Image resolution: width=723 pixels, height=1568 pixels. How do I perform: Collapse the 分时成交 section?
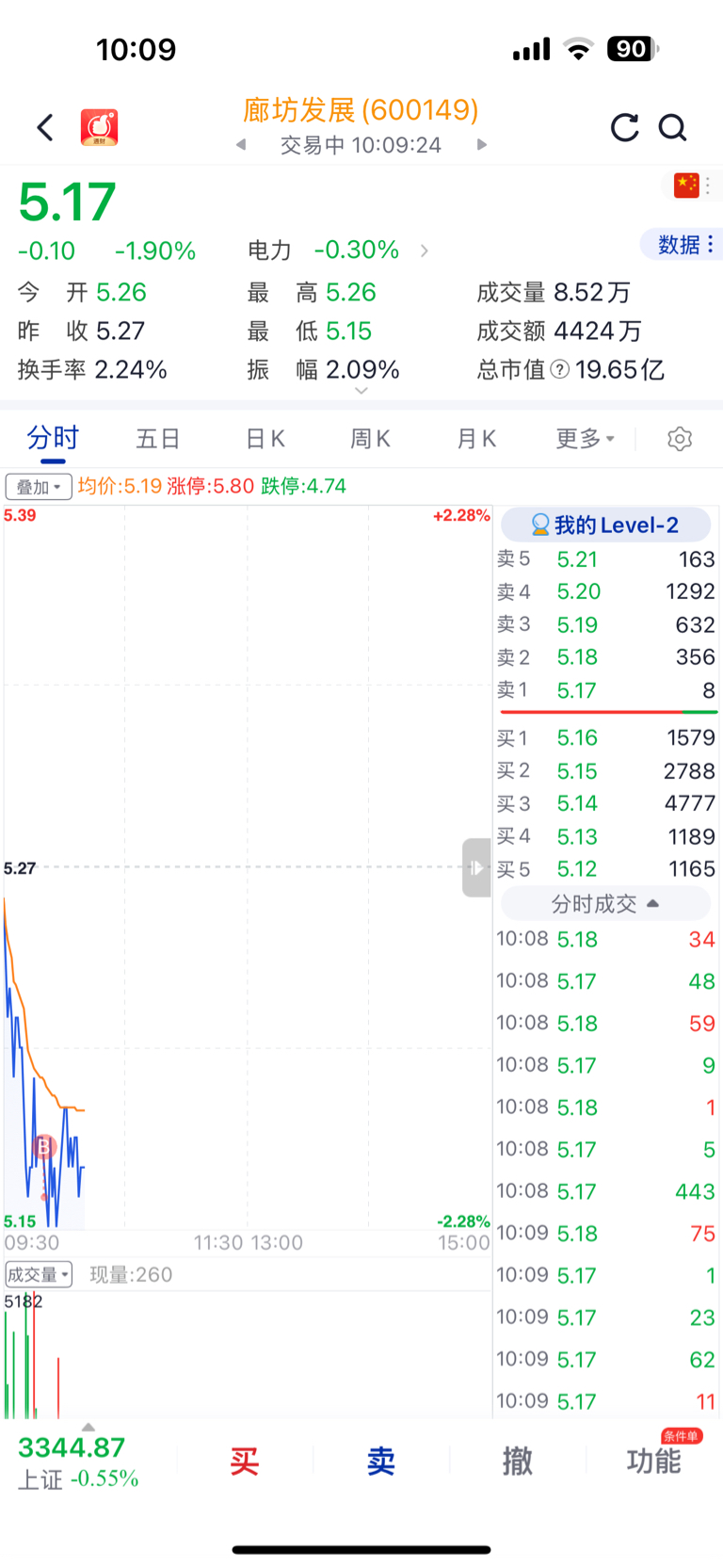click(605, 904)
